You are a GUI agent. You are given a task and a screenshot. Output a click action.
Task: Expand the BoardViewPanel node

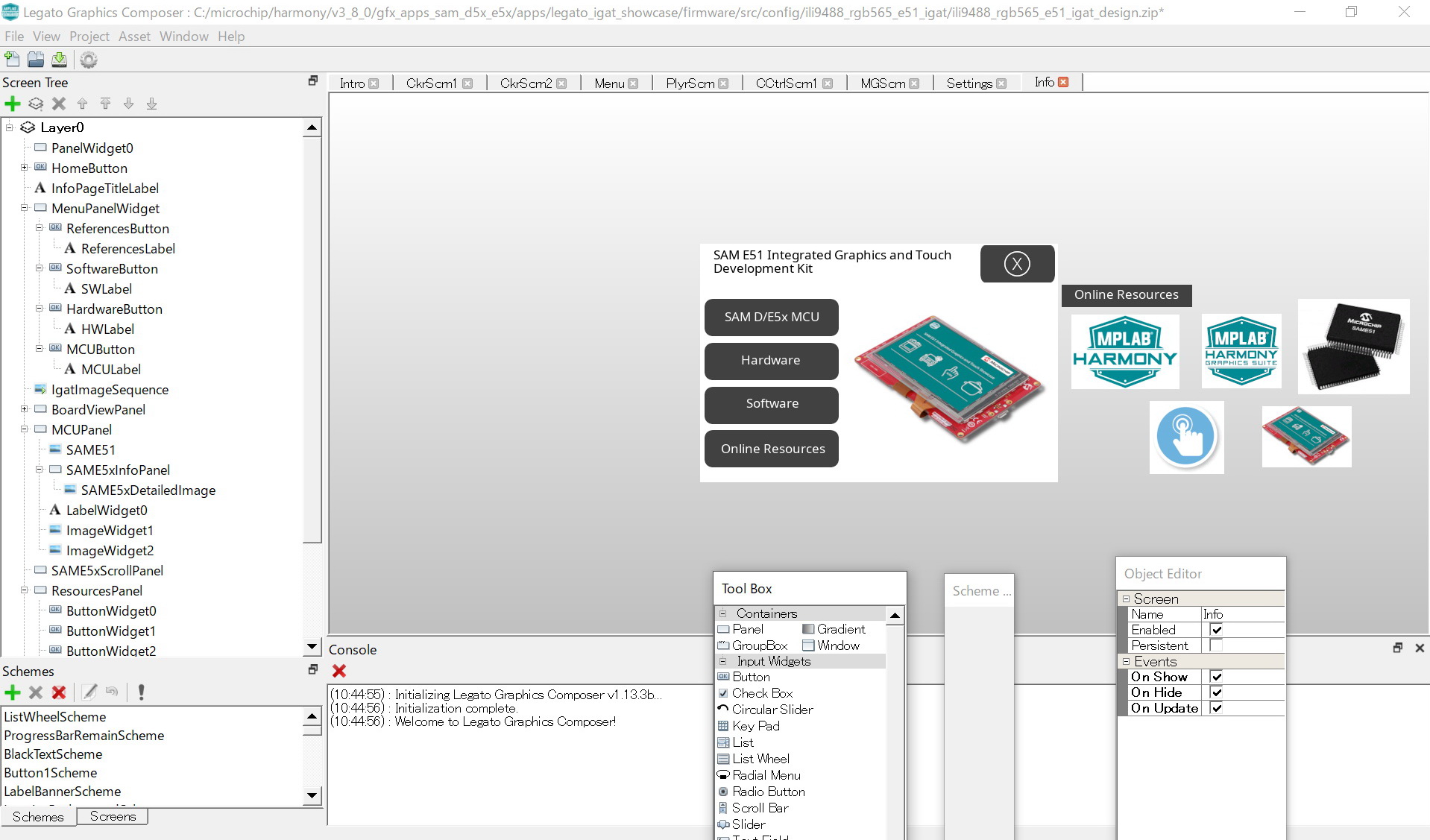pyautogui.click(x=25, y=409)
